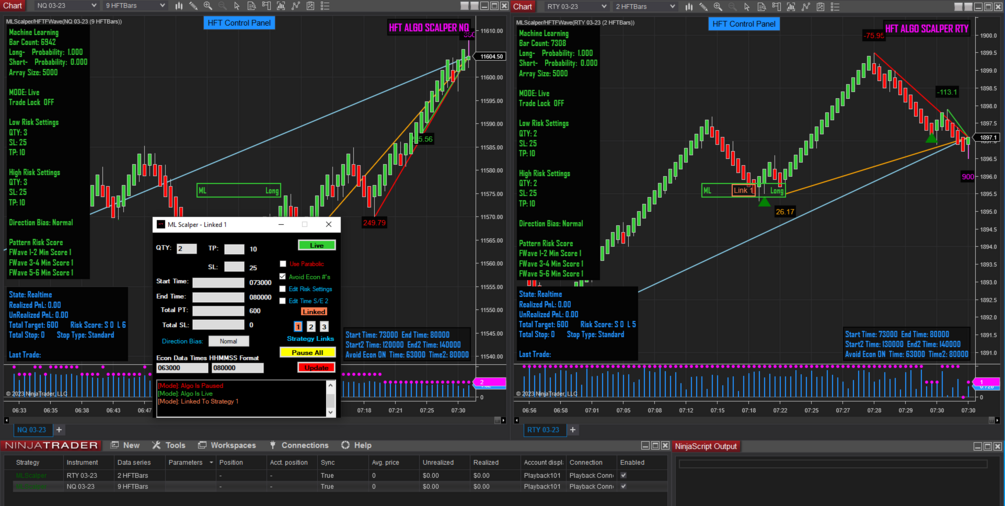Click green long-entry triangle marker near 26.17
This screenshot has height=506, width=1005.
point(764,201)
